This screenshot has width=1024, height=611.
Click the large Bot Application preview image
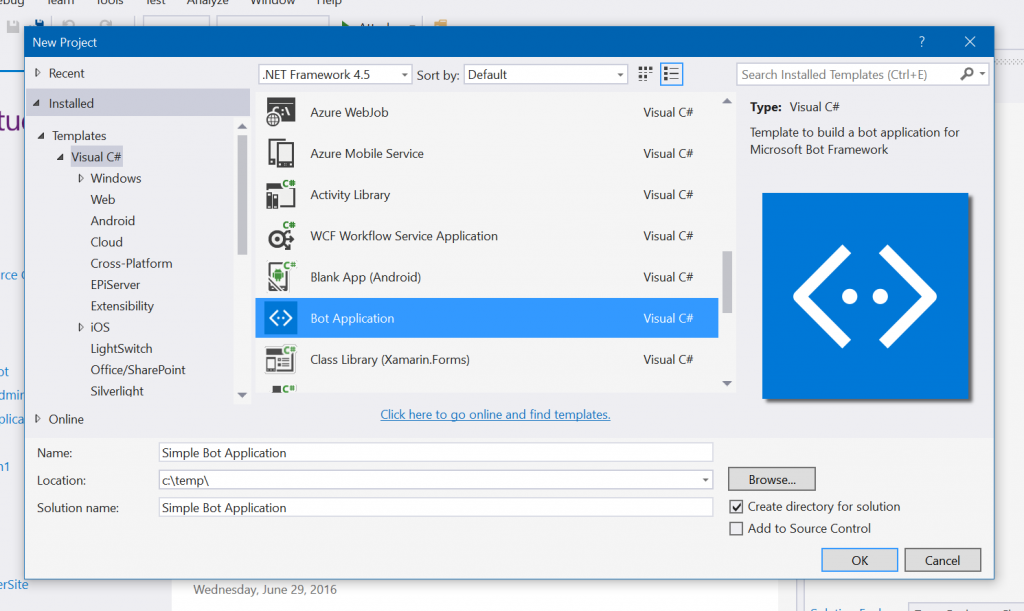(x=865, y=296)
